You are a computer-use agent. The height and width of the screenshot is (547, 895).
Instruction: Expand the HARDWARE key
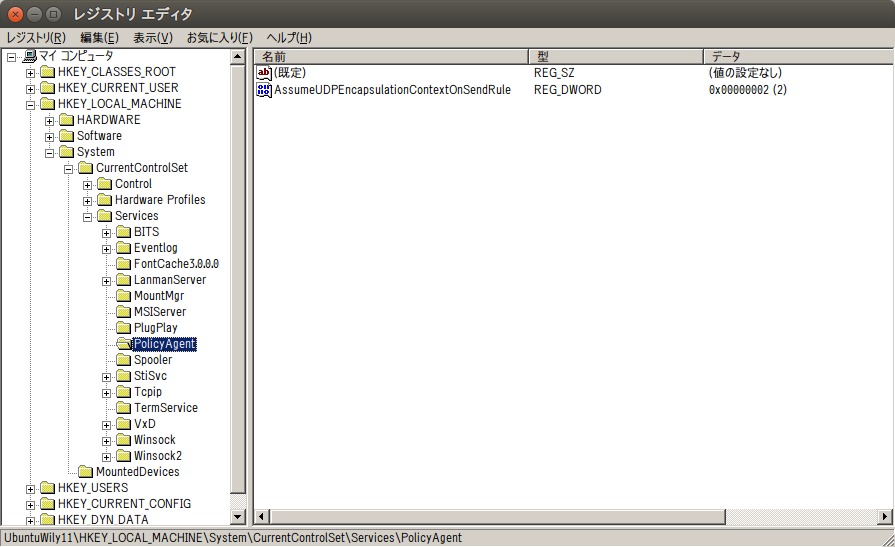pyautogui.click(x=50, y=121)
